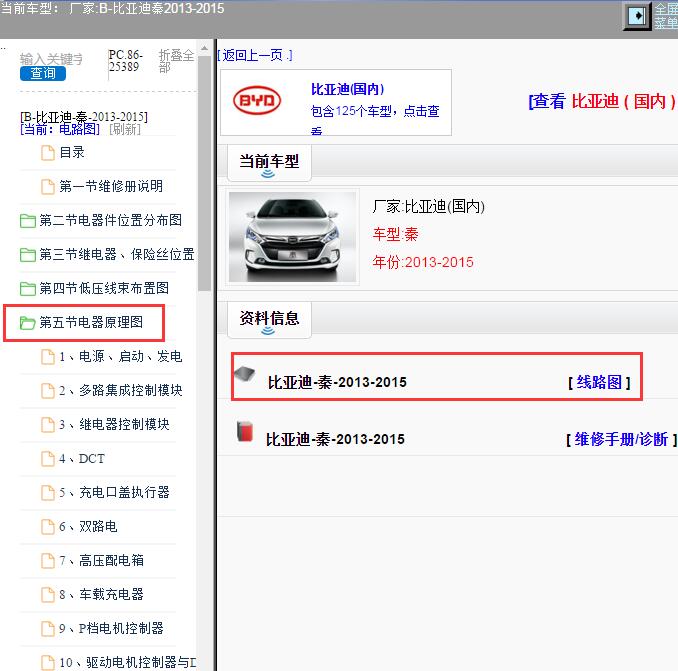Open 第一节维修册说明 tree item
Image resolution: width=678 pixels, height=671 pixels.
click(111, 186)
